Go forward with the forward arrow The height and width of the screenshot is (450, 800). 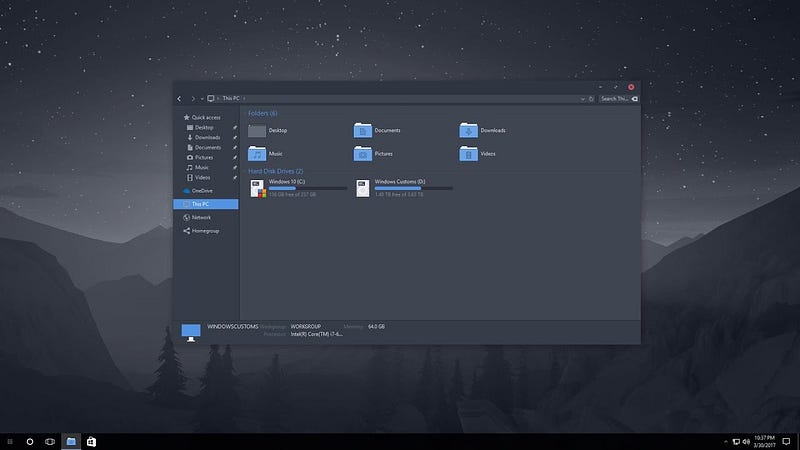click(193, 99)
